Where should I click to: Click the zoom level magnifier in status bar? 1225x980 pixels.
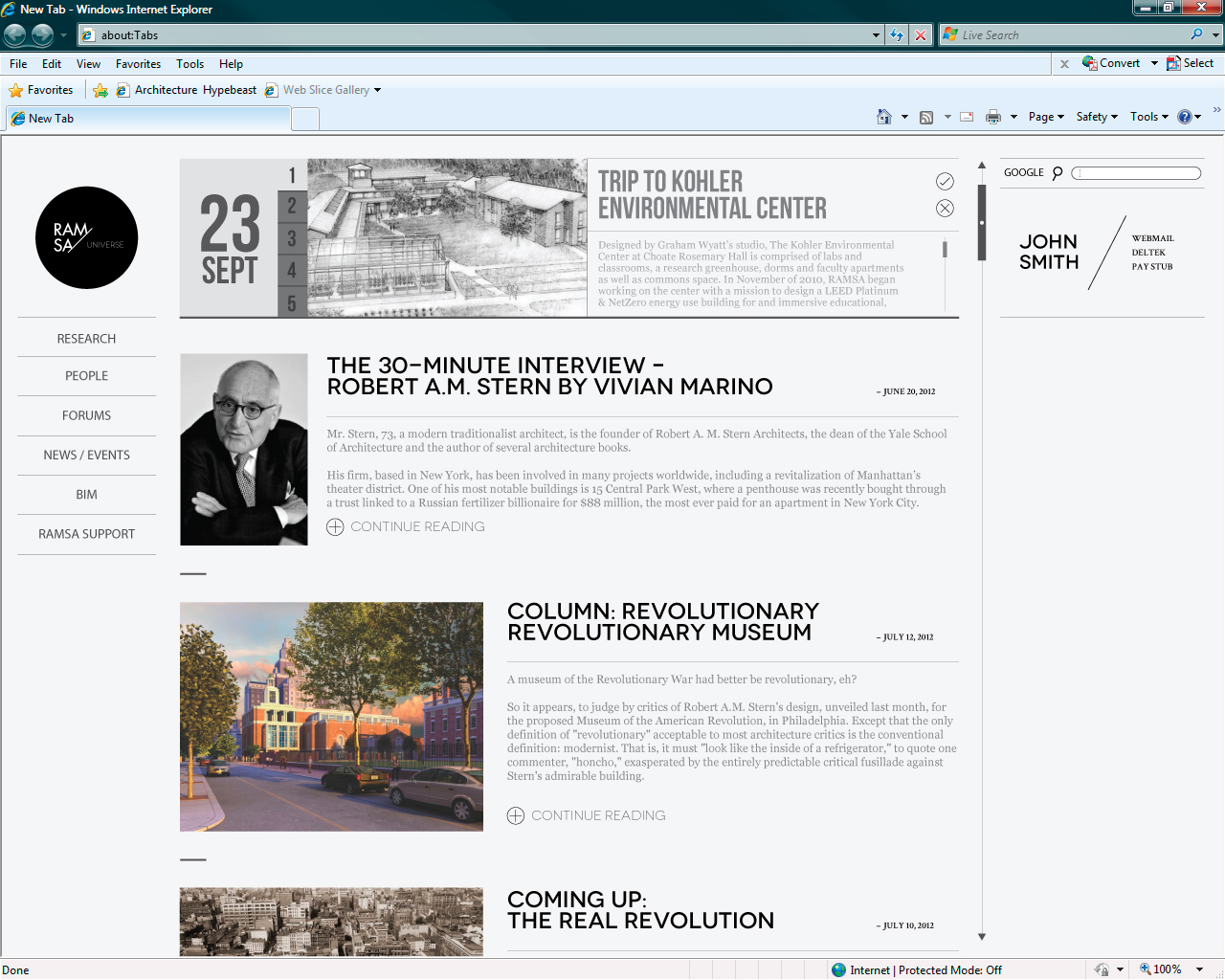point(1145,969)
